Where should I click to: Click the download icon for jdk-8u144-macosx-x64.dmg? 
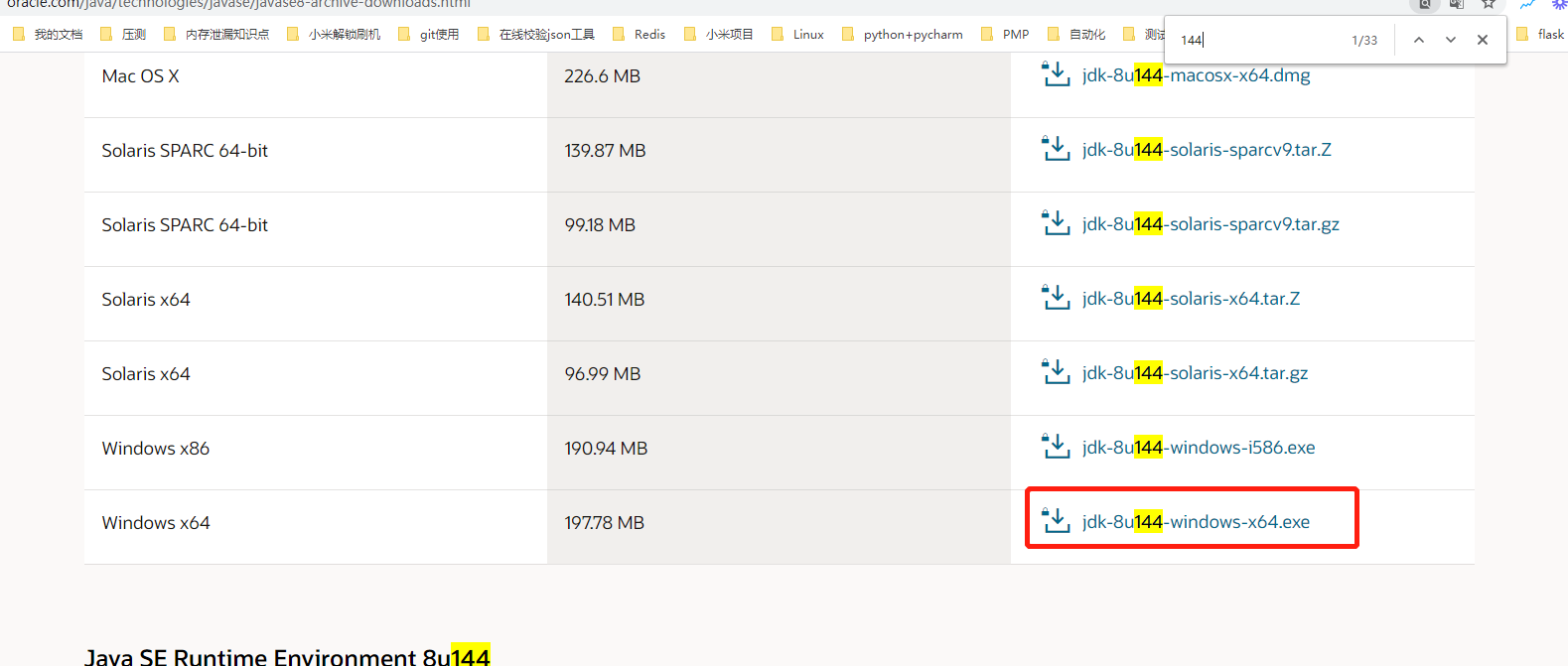point(1056,74)
